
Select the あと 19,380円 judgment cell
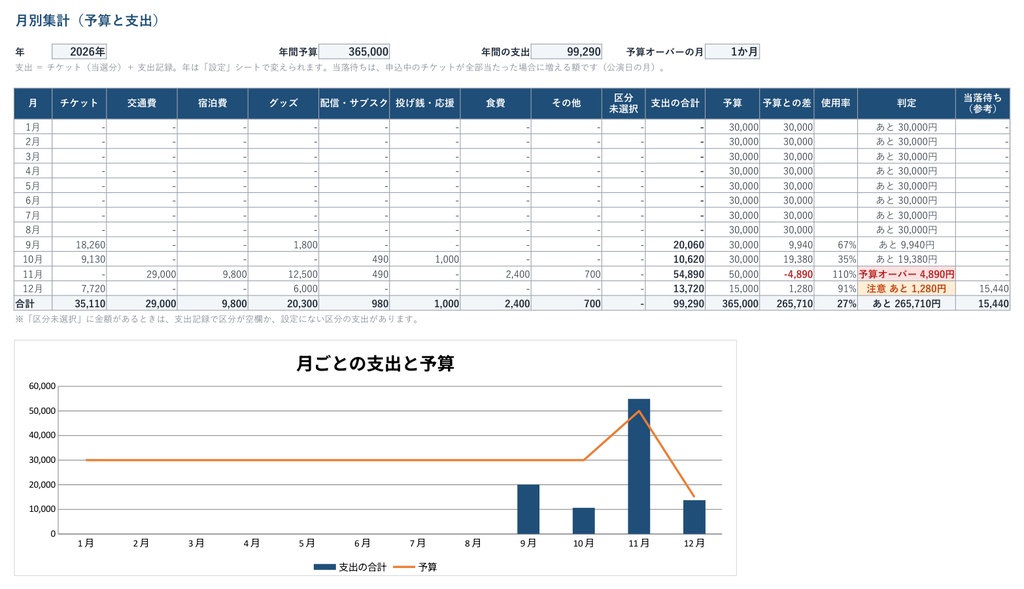click(906, 259)
